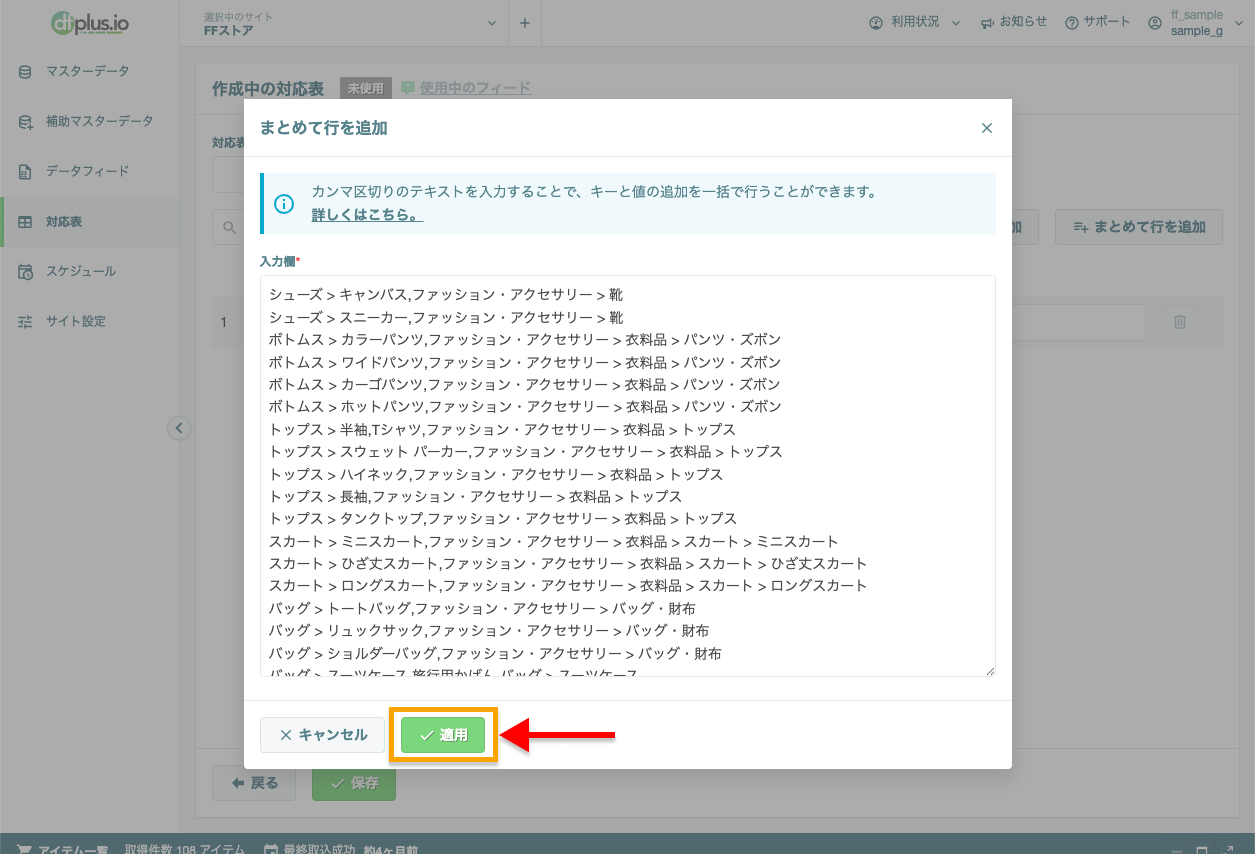
Task: Follow the 詳しくはこちら。 link
Action: 367,214
